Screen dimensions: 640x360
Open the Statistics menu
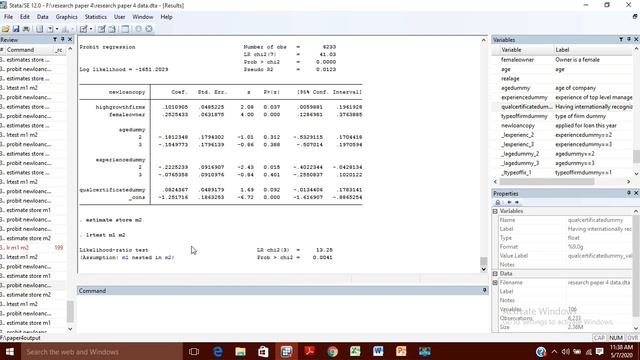tap(96, 17)
